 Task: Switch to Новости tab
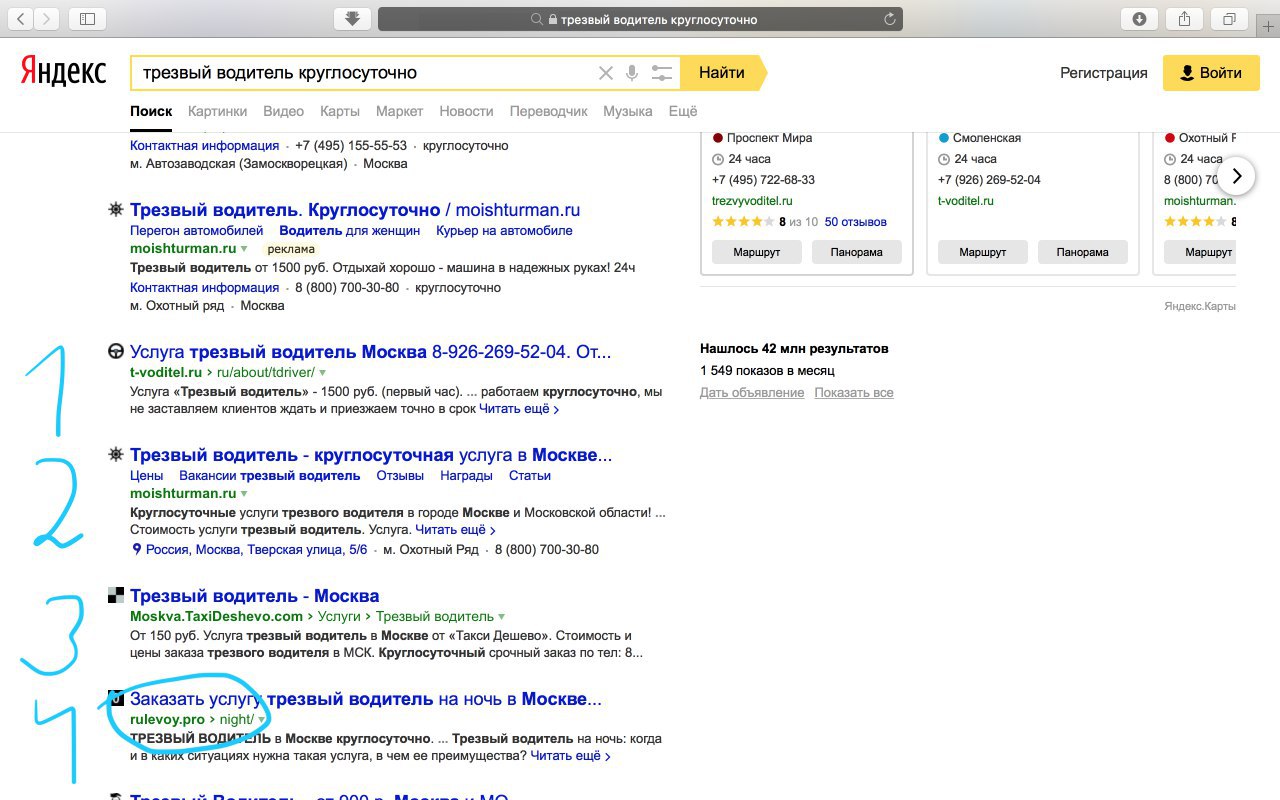coord(466,111)
